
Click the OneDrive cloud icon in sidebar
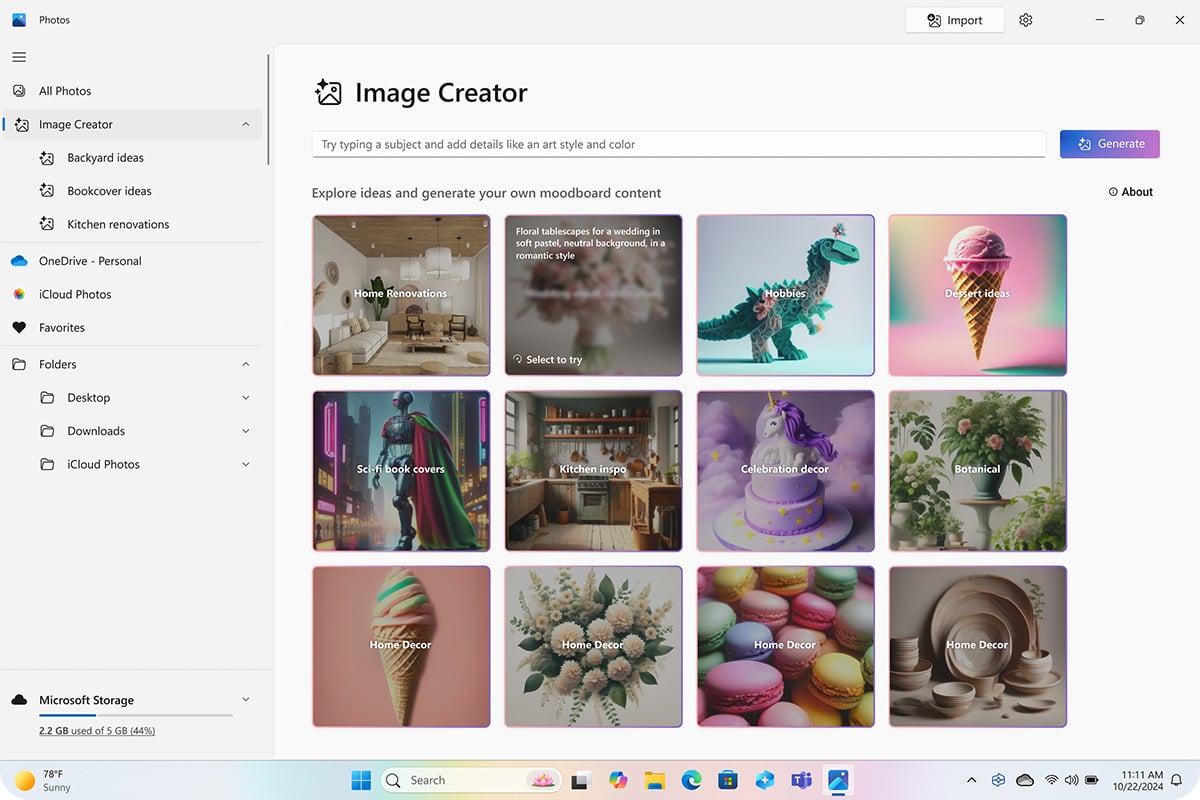(19, 261)
